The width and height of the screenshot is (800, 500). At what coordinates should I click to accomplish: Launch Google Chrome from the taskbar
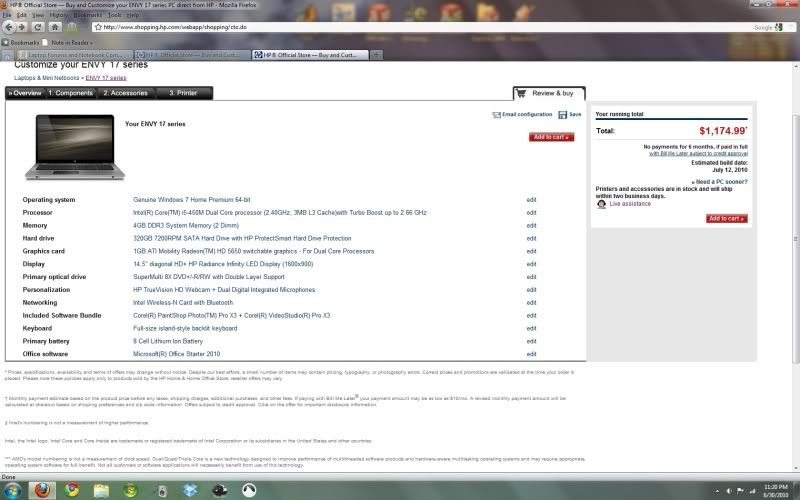(72, 490)
